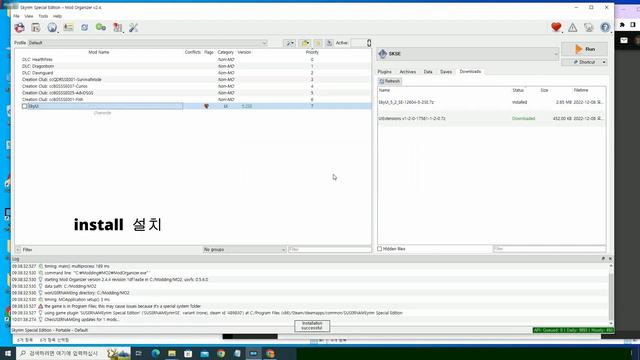Click the Configure Profiles toolbar icon

tap(68, 27)
